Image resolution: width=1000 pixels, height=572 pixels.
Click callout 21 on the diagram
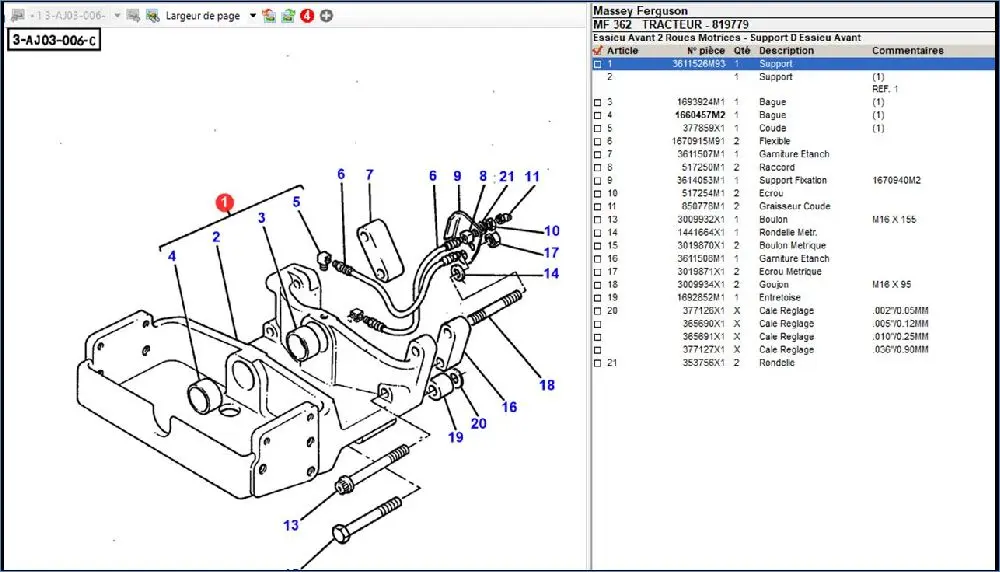point(506,176)
